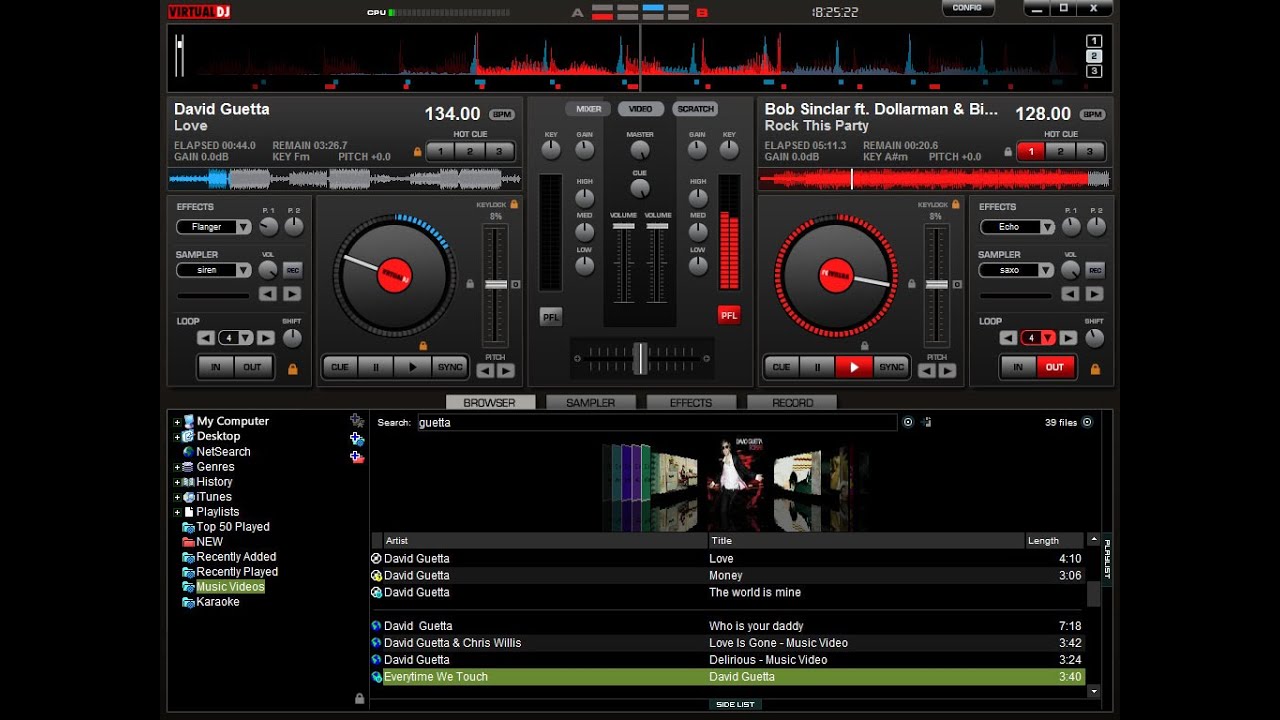Image resolution: width=1280 pixels, height=720 pixels.
Task: Click the left channel volume fader
Action: (624, 227)
